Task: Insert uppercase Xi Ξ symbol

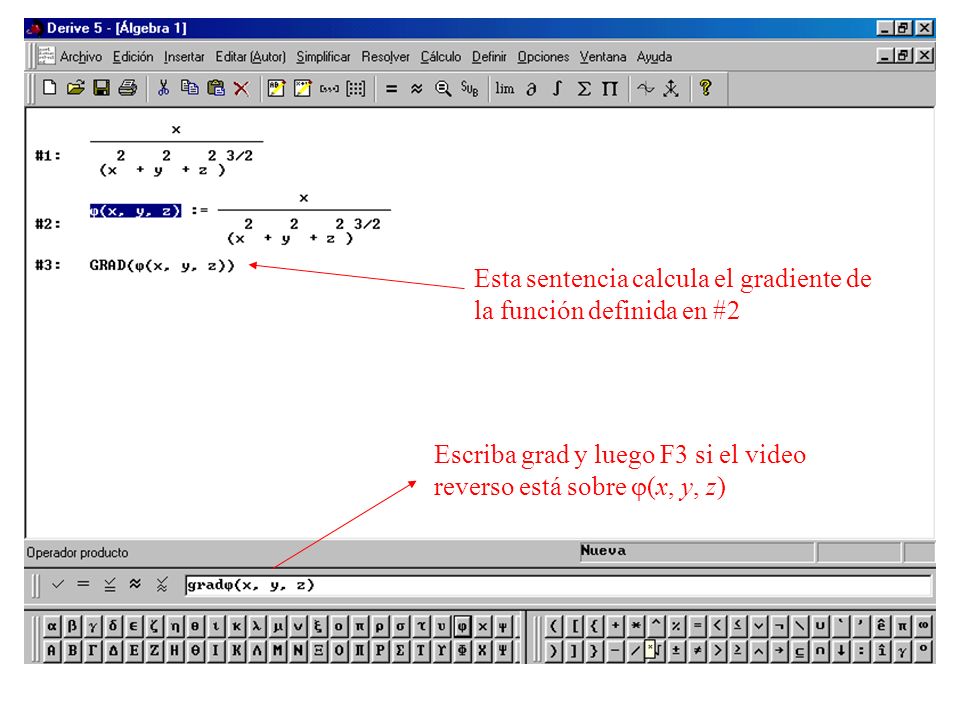Action: click(318, 650)
